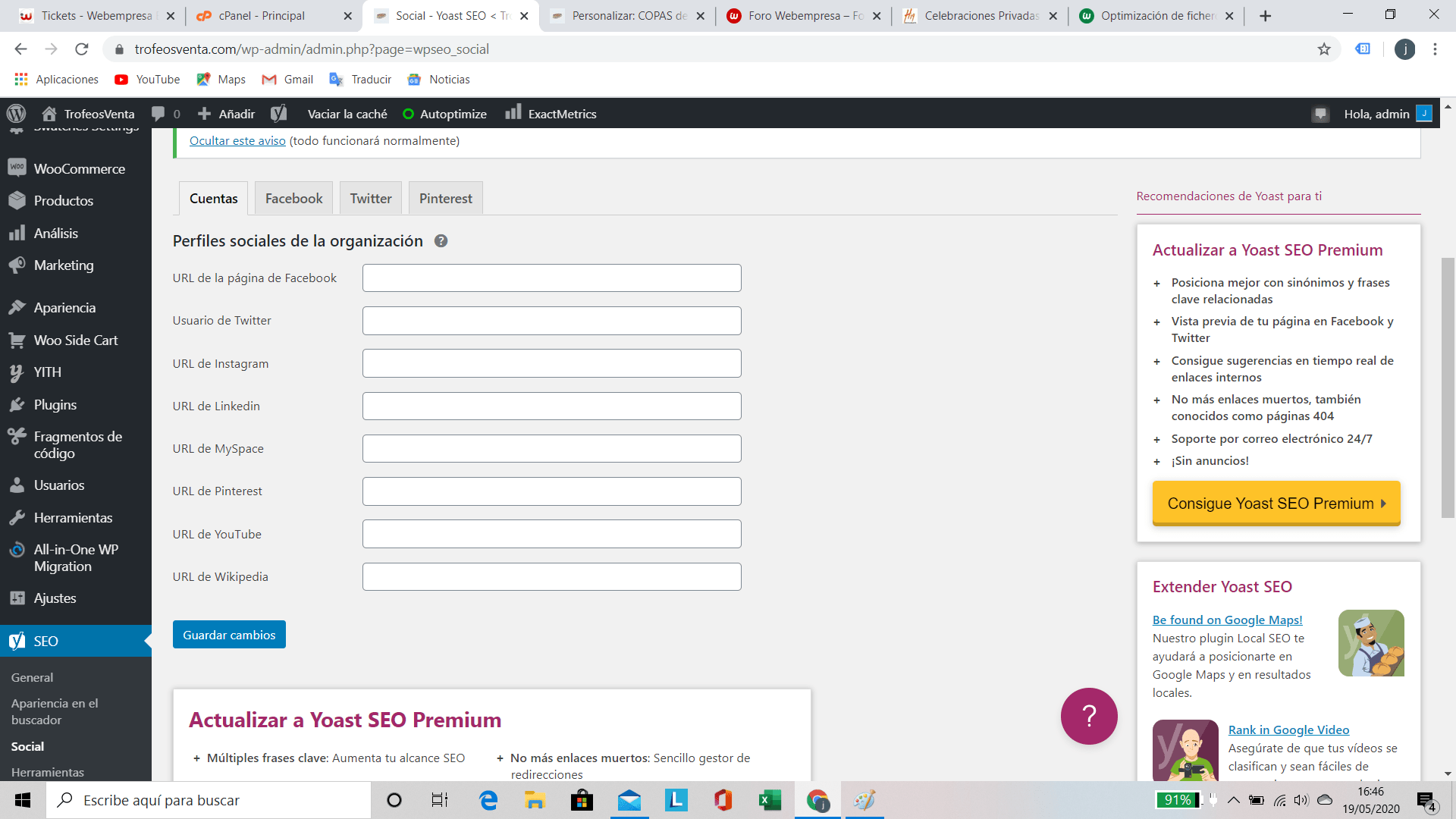Go back using the browser back arrow
Viewport: 1456px width, 819px height.
20,49
